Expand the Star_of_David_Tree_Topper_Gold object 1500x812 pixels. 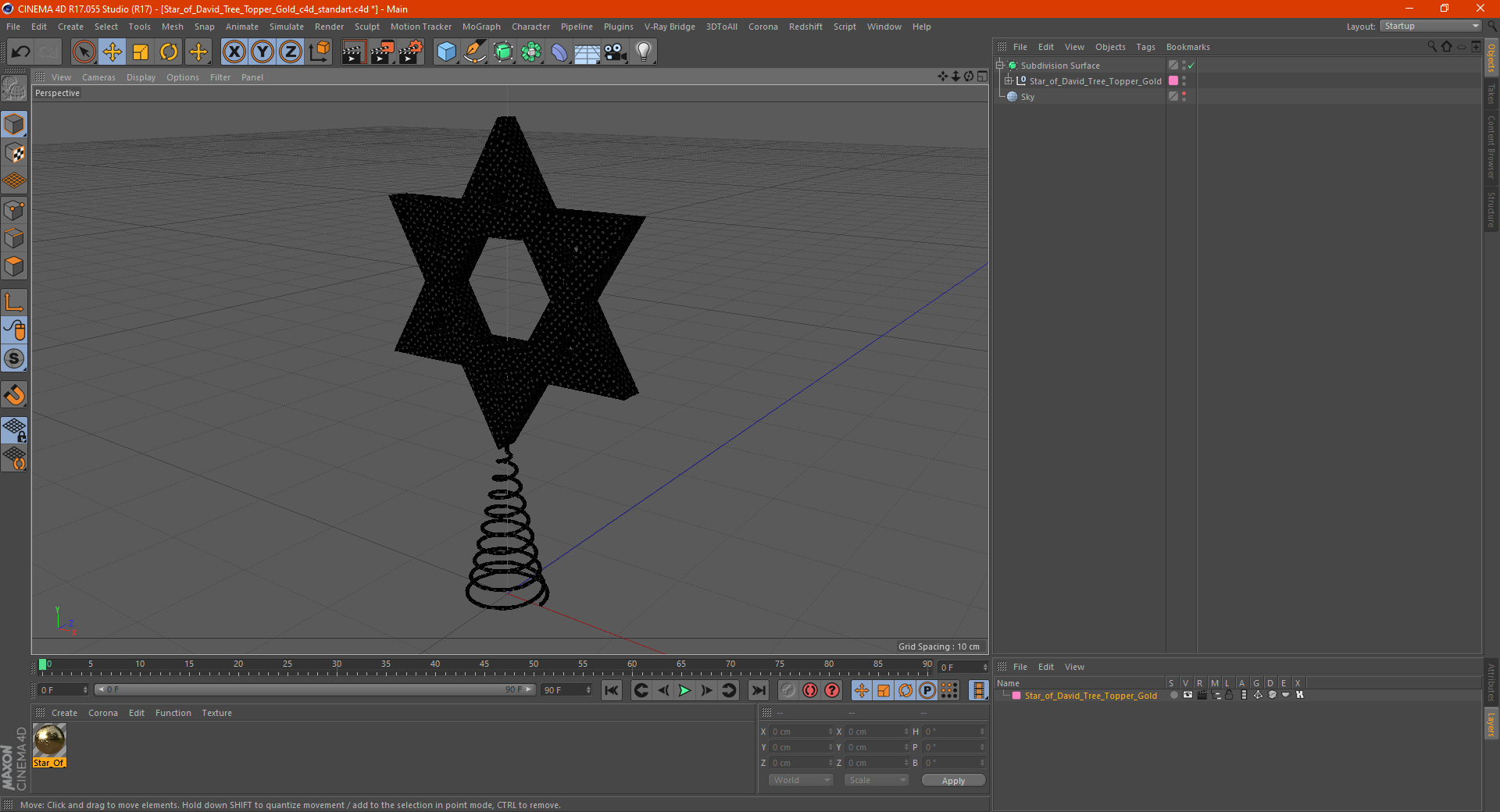tap(1009, 81)
